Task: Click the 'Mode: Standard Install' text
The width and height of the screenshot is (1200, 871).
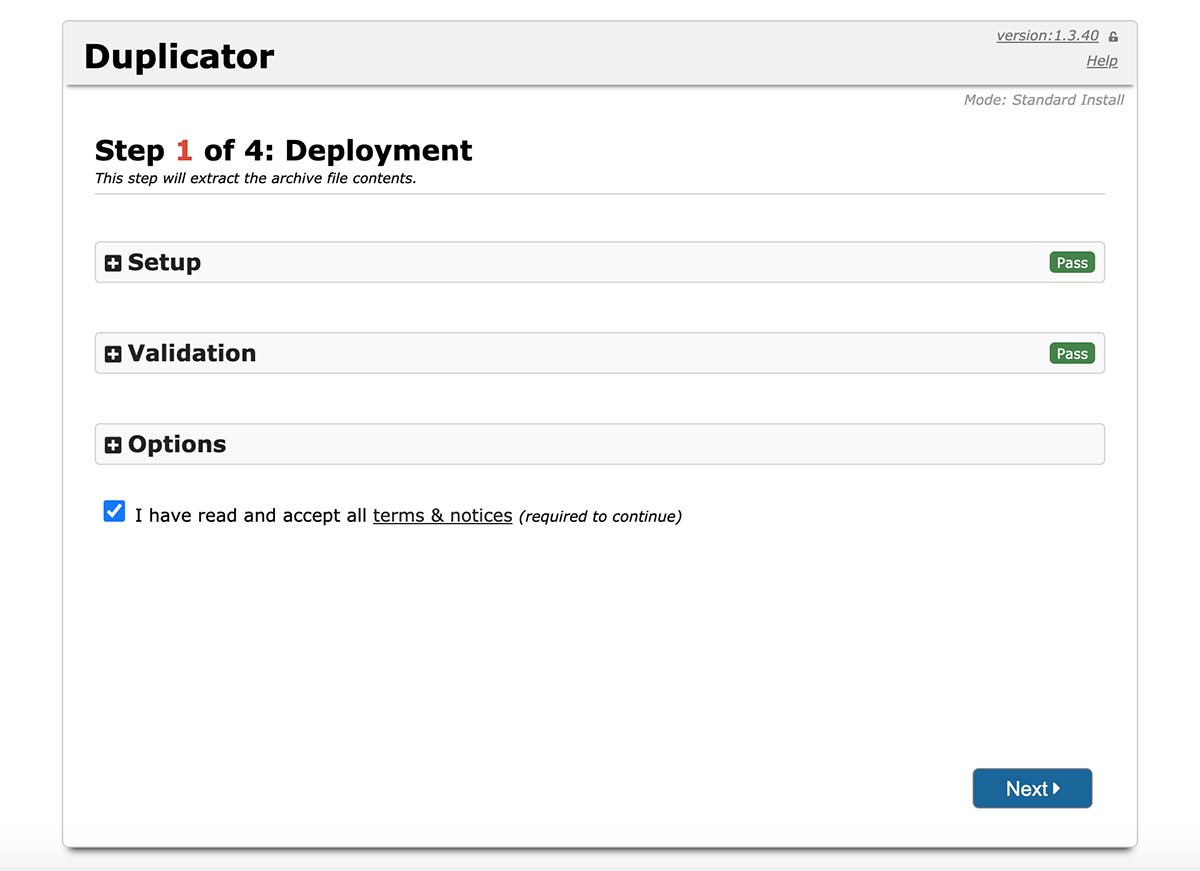Action: pyautogui.click(x=1044, y=100)
